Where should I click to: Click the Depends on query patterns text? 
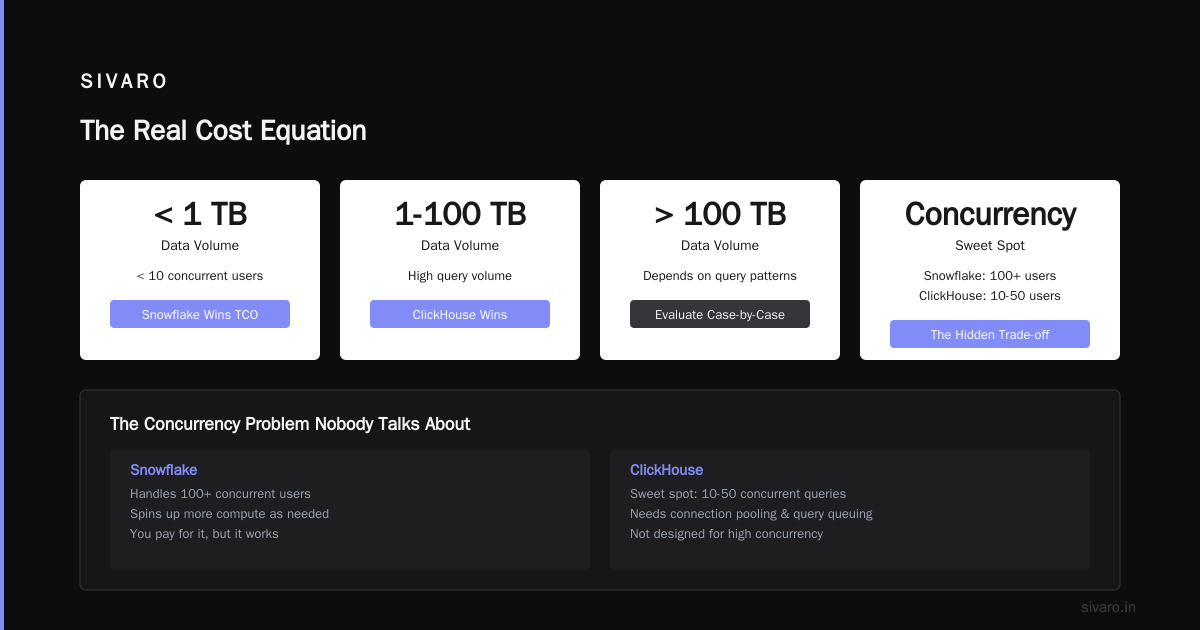tap(720, 276)
